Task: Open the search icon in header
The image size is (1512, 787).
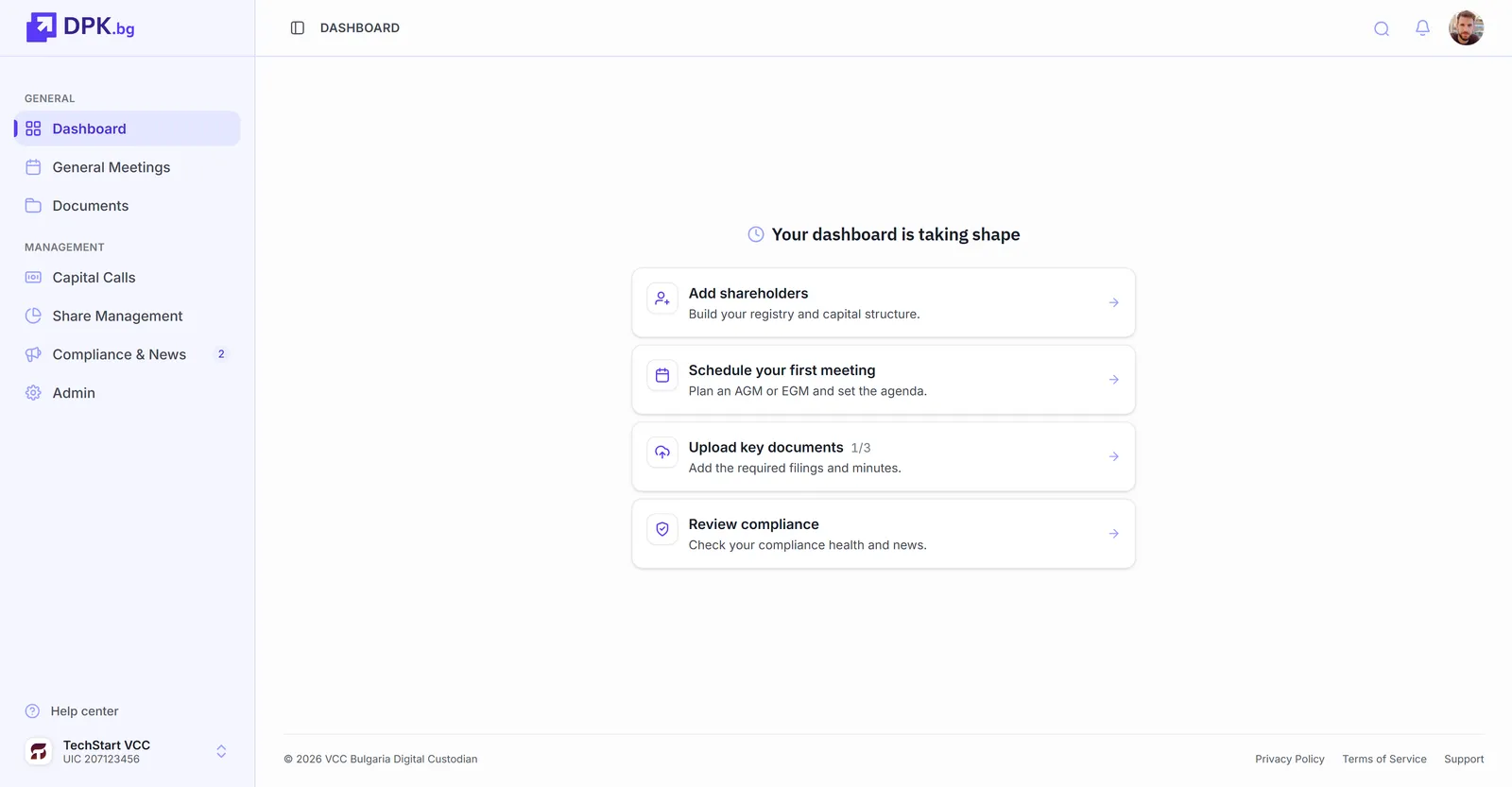Action: coord(1382,28)
